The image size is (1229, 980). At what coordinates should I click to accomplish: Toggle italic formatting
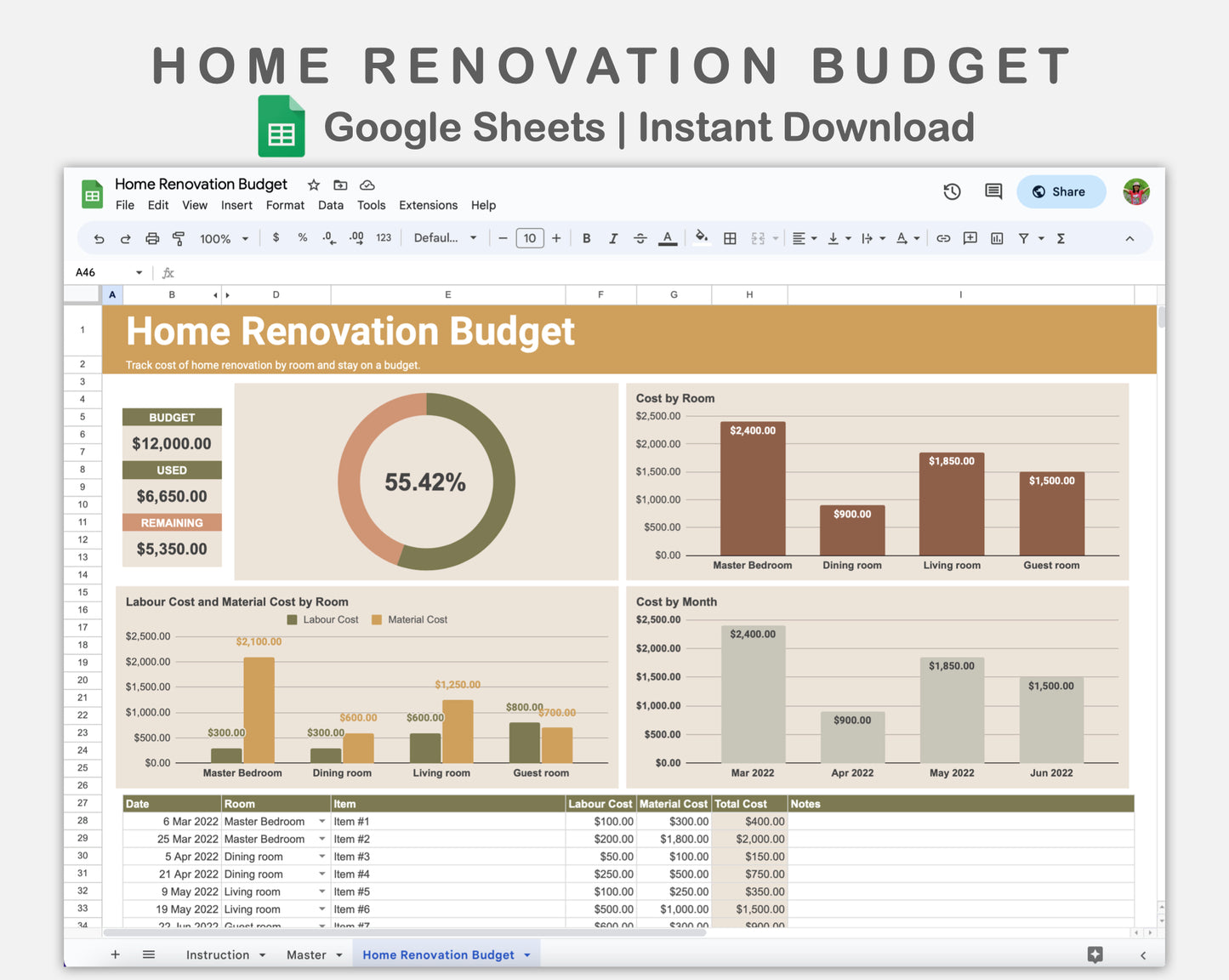coord(613,238)
